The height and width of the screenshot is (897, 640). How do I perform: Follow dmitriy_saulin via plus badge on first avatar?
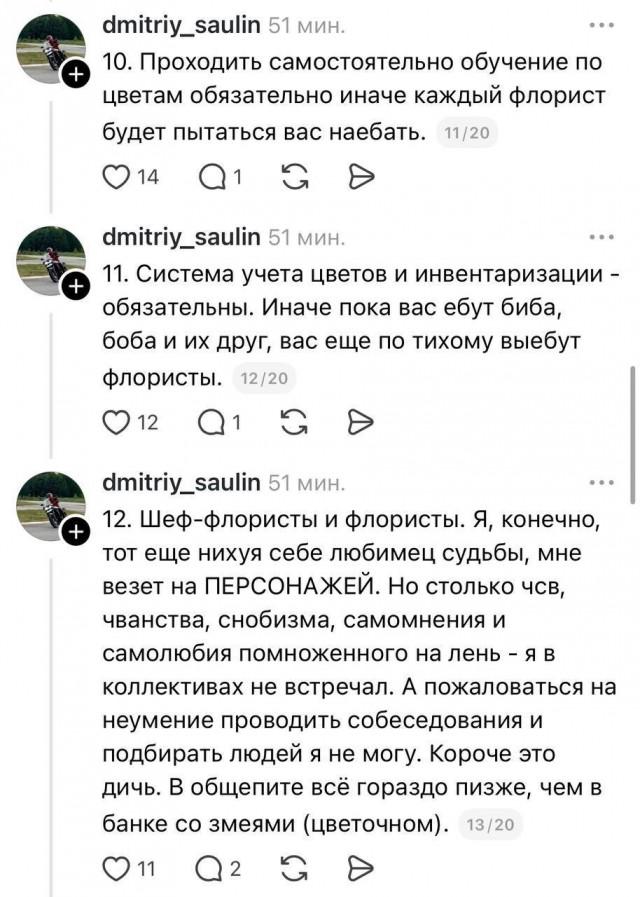click(74, 72)
